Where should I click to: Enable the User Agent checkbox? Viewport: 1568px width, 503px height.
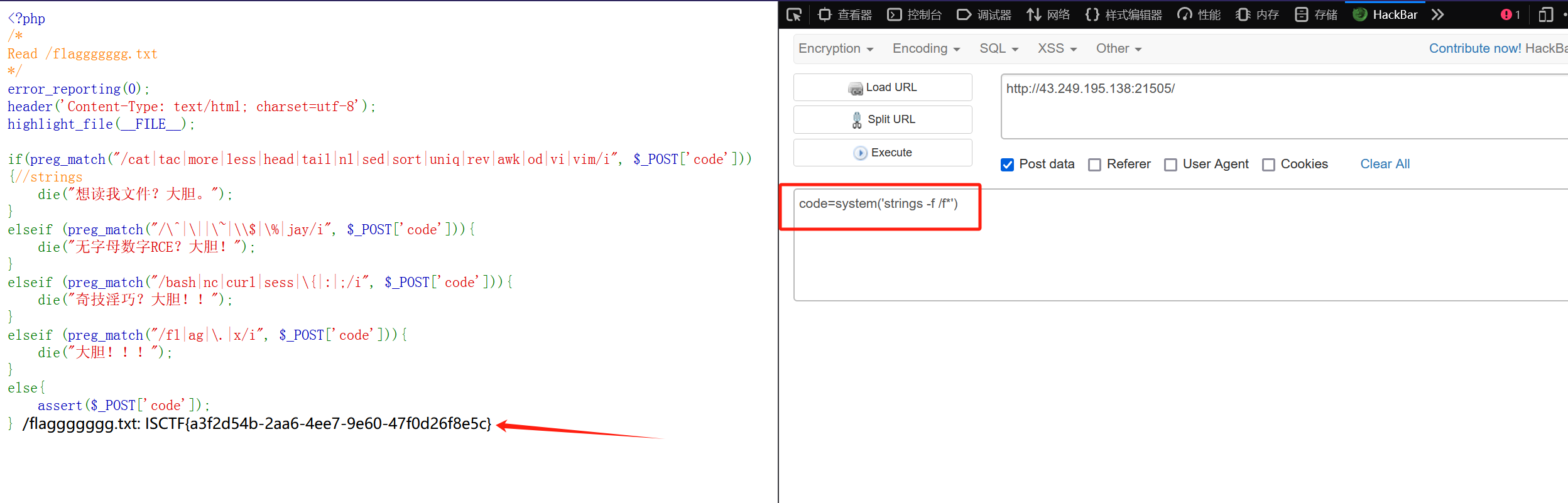pyautogui.click(x=1170, y=165)
